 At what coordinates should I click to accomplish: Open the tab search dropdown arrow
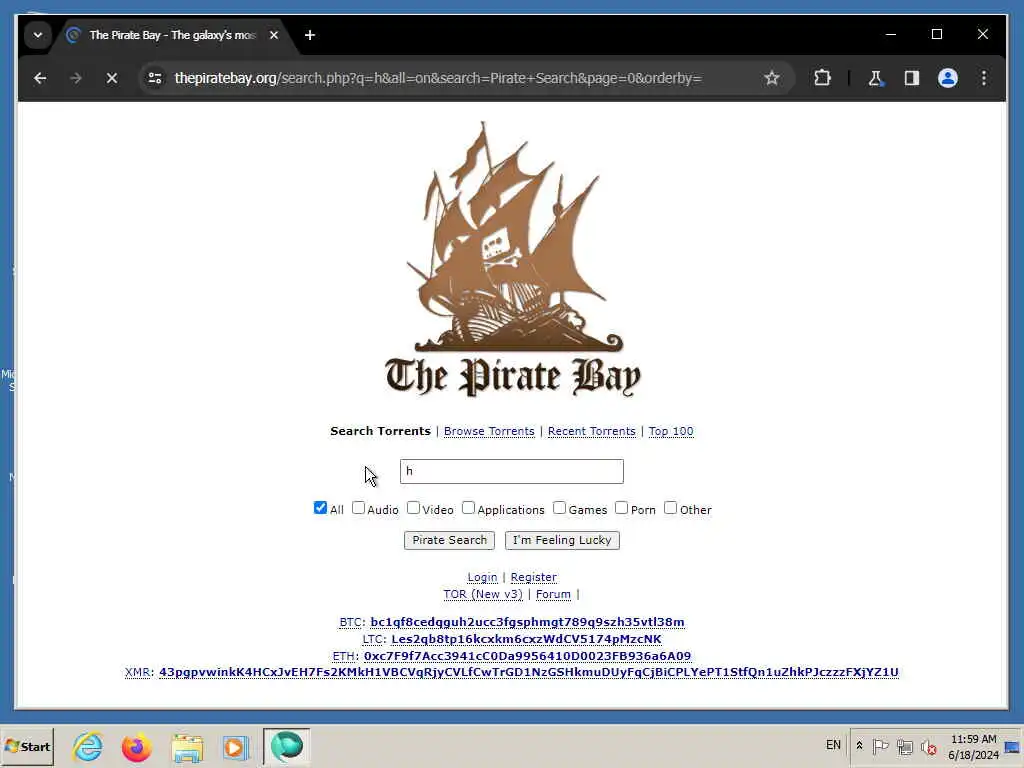38,35
